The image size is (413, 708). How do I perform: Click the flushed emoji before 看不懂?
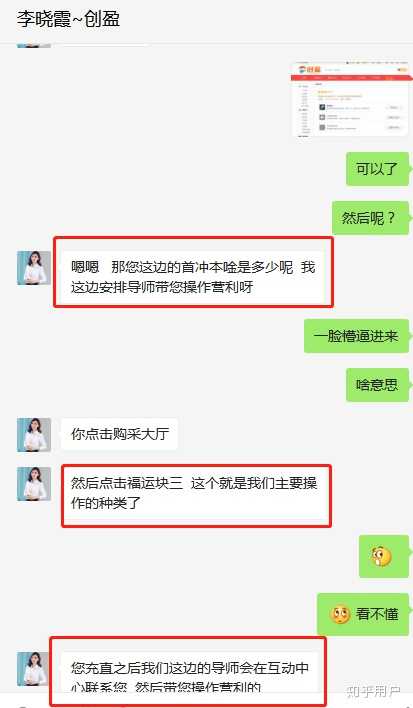tap(340, 615)
